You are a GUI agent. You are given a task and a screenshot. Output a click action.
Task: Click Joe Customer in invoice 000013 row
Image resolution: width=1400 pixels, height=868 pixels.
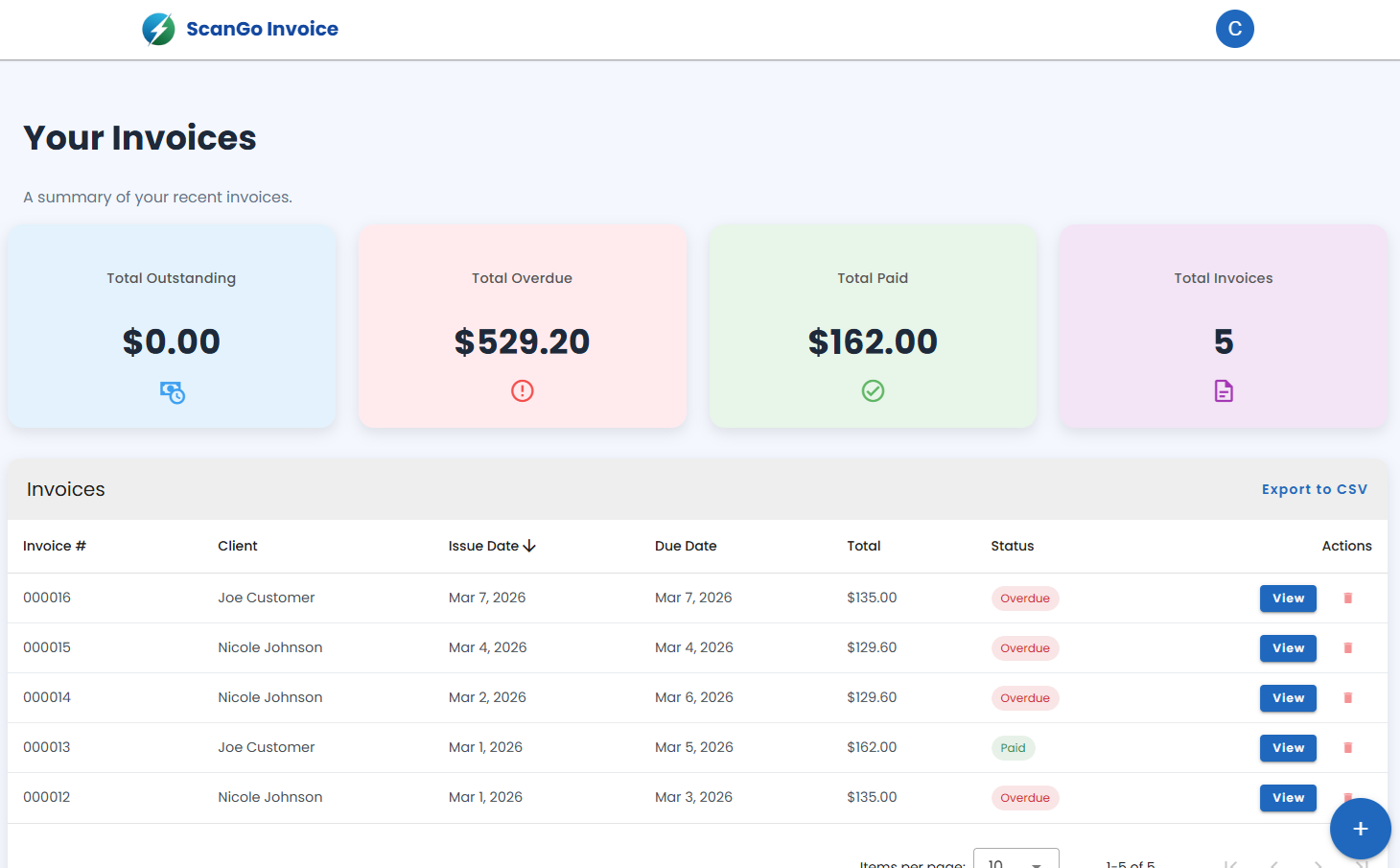click(266, 747)
